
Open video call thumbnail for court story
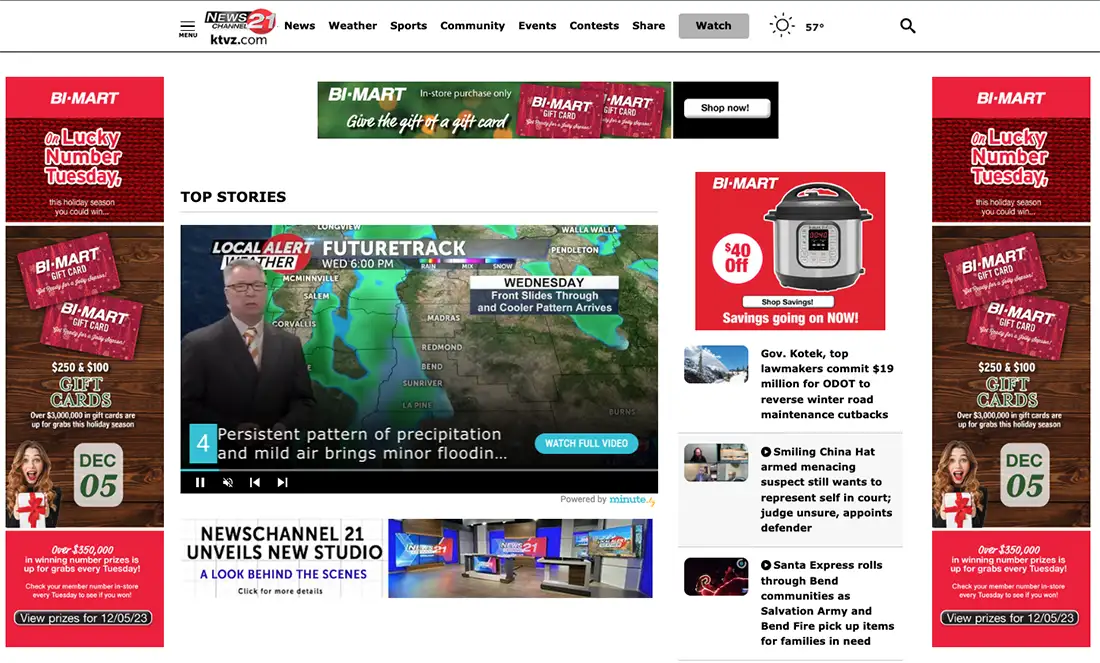pos(716,462)
